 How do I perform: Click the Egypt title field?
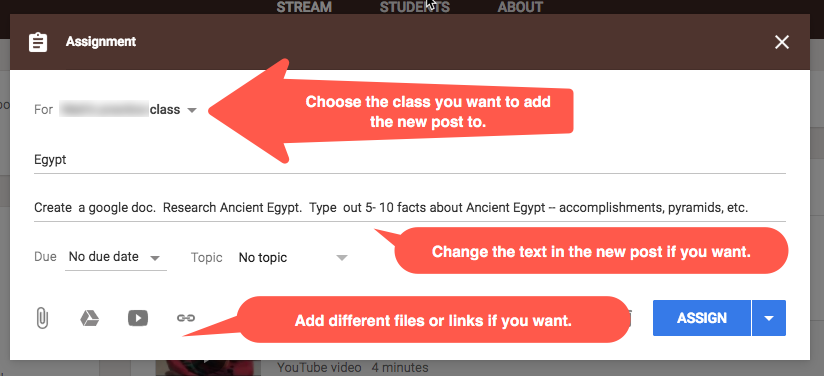coord(410,160)
